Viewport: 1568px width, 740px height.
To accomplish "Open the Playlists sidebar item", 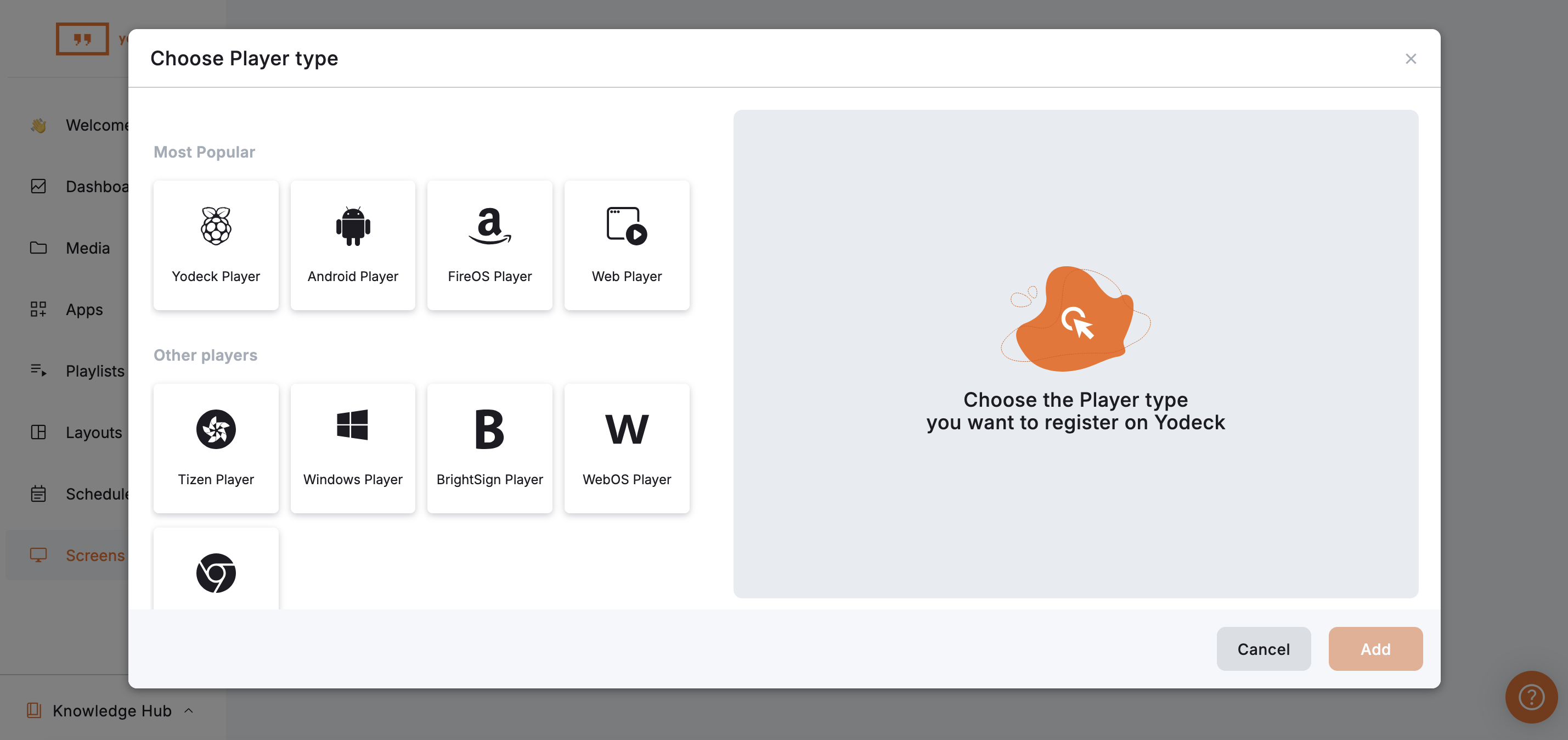I will pos(94,371).
